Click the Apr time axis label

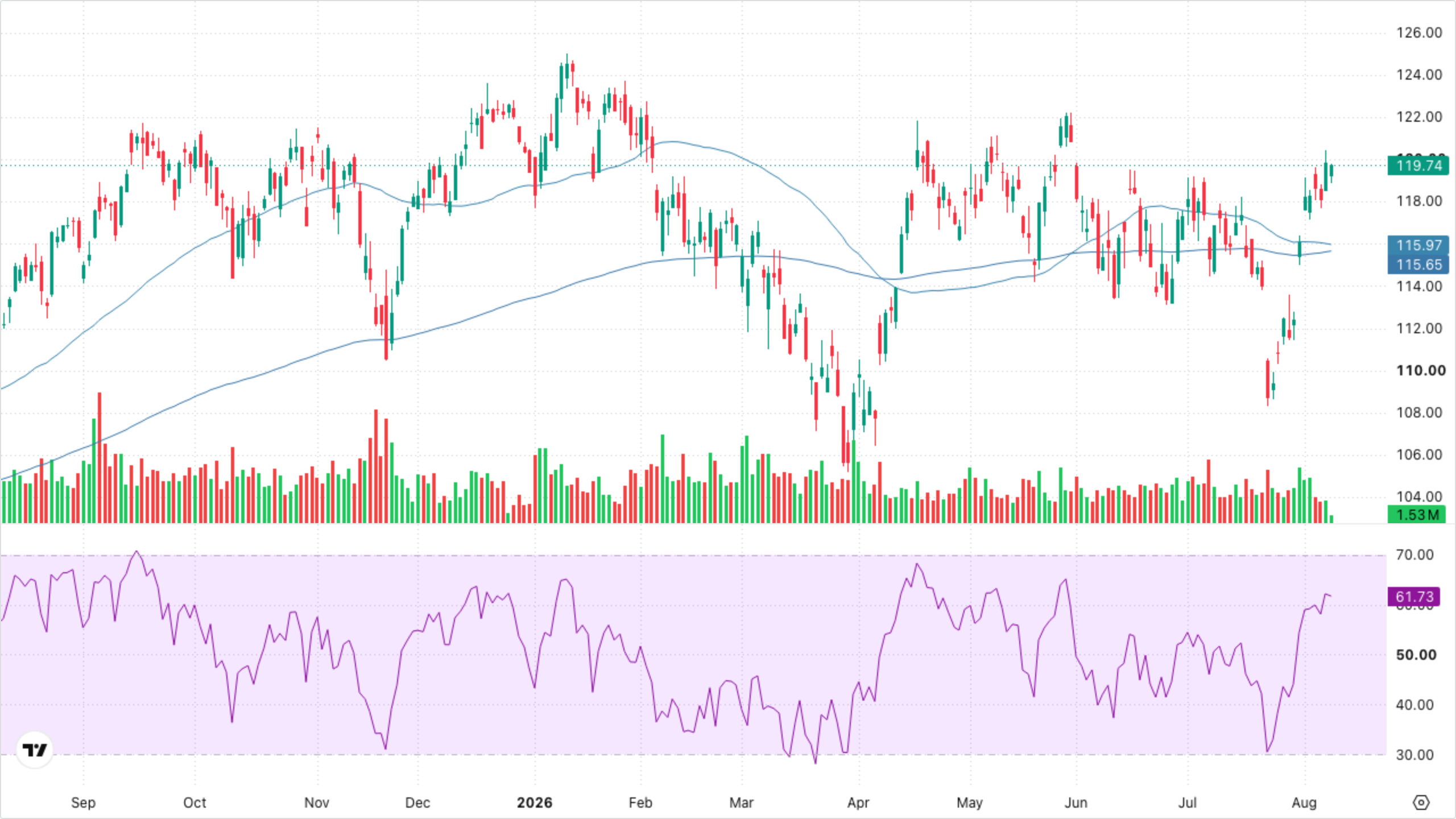coord(858,803)
